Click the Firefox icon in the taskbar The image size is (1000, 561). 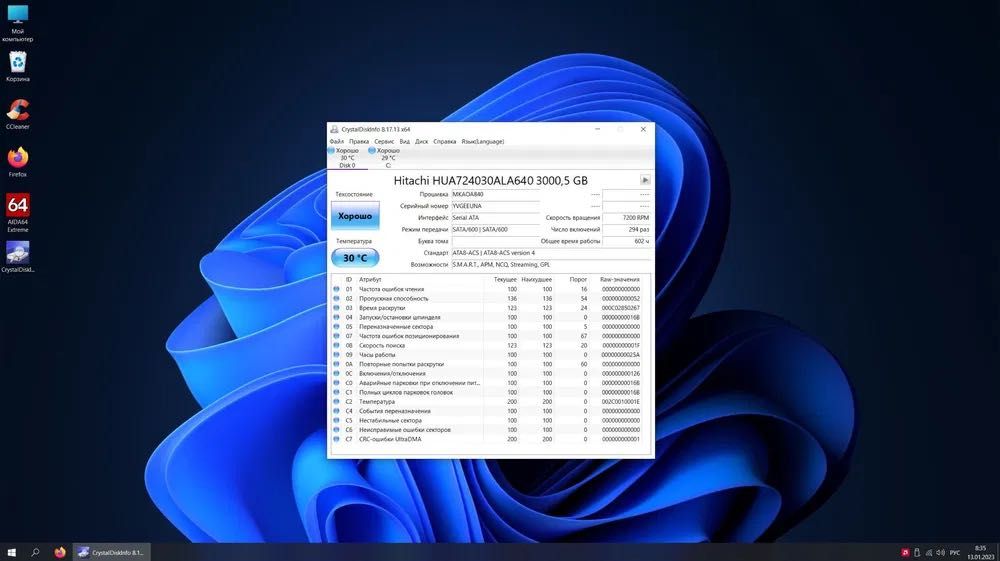click(x=60, y=553)
